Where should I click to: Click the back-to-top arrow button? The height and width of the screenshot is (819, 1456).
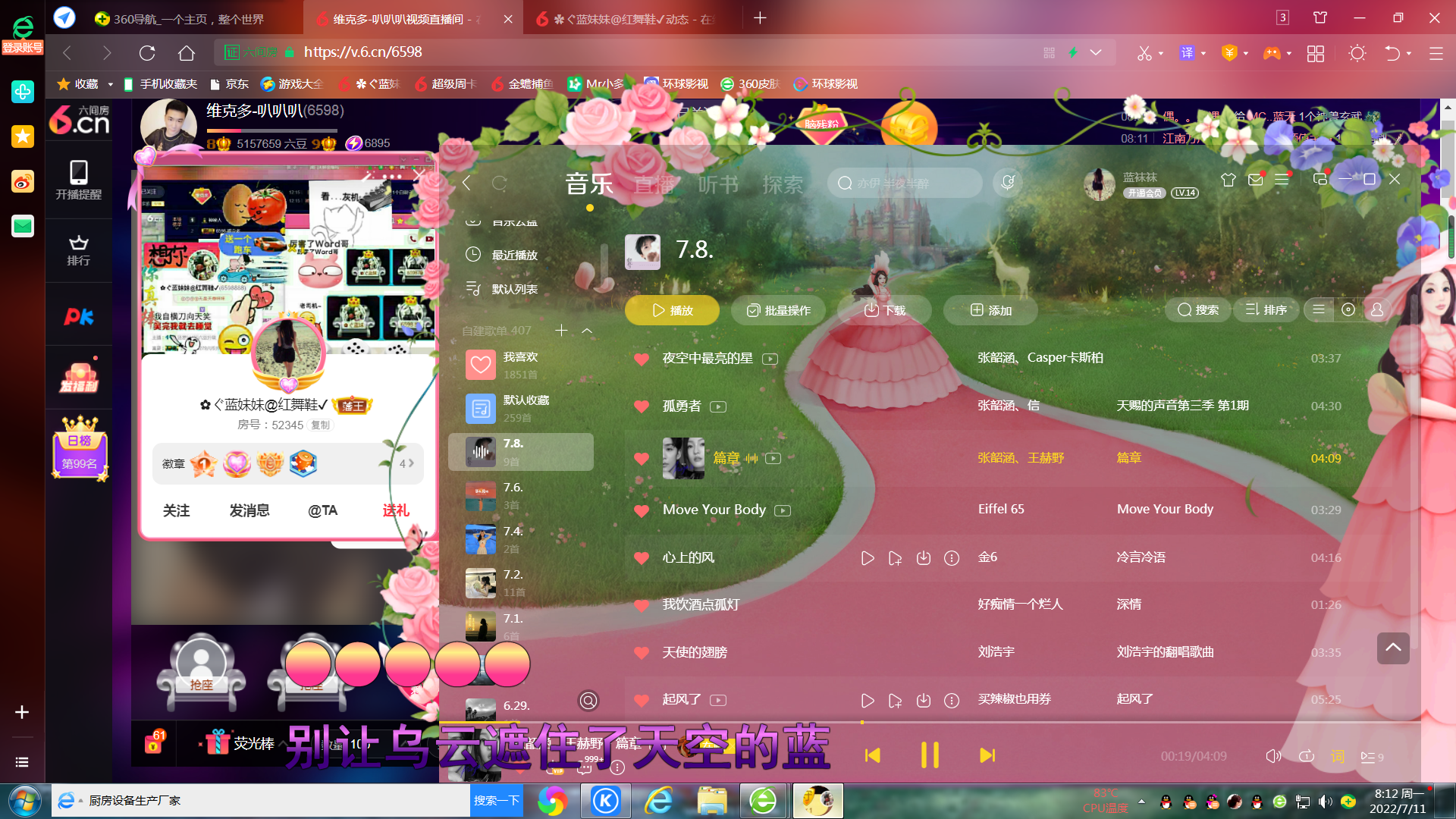[1393, 648]
